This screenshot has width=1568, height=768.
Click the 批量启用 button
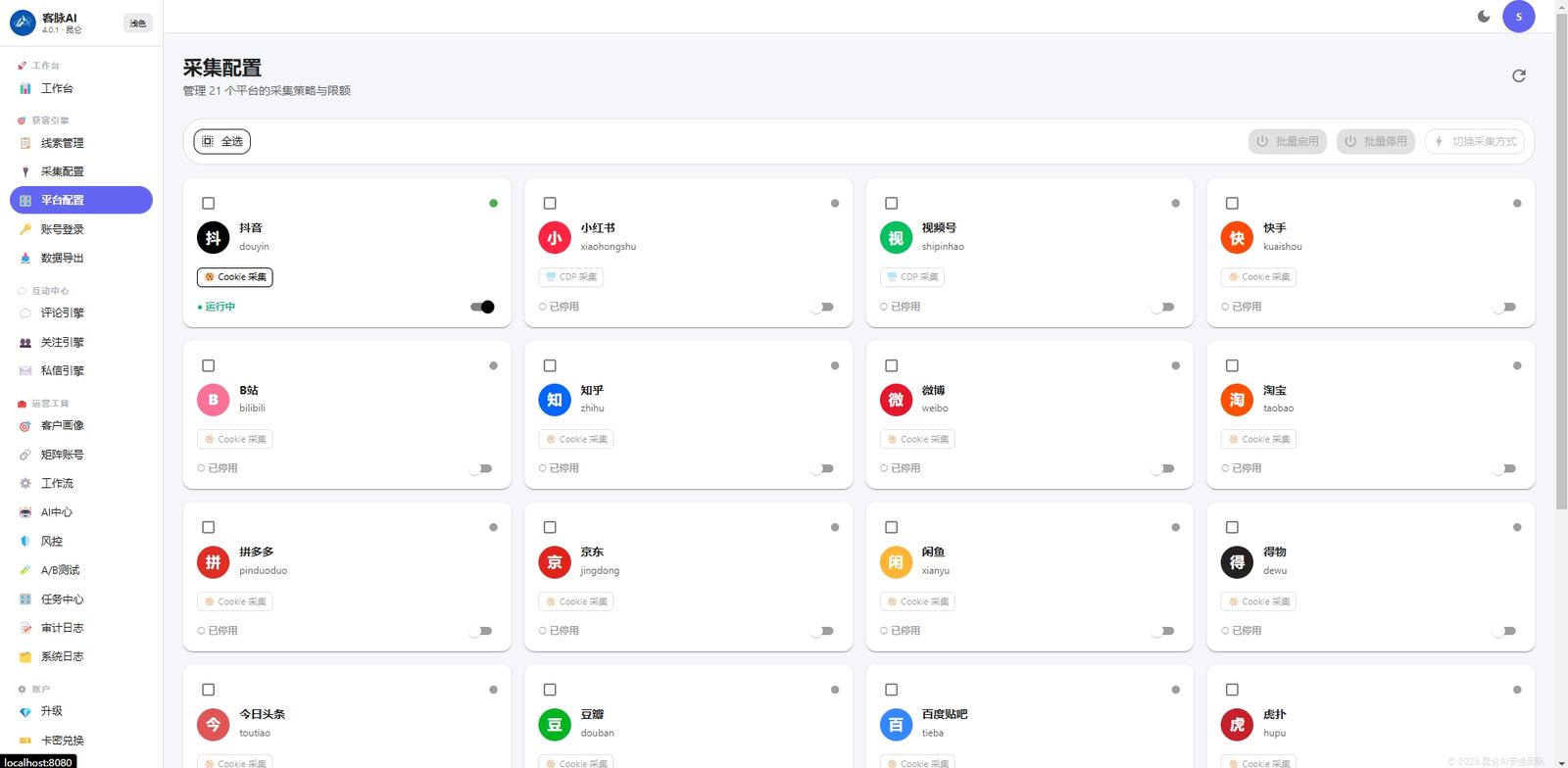(1288, 142)
